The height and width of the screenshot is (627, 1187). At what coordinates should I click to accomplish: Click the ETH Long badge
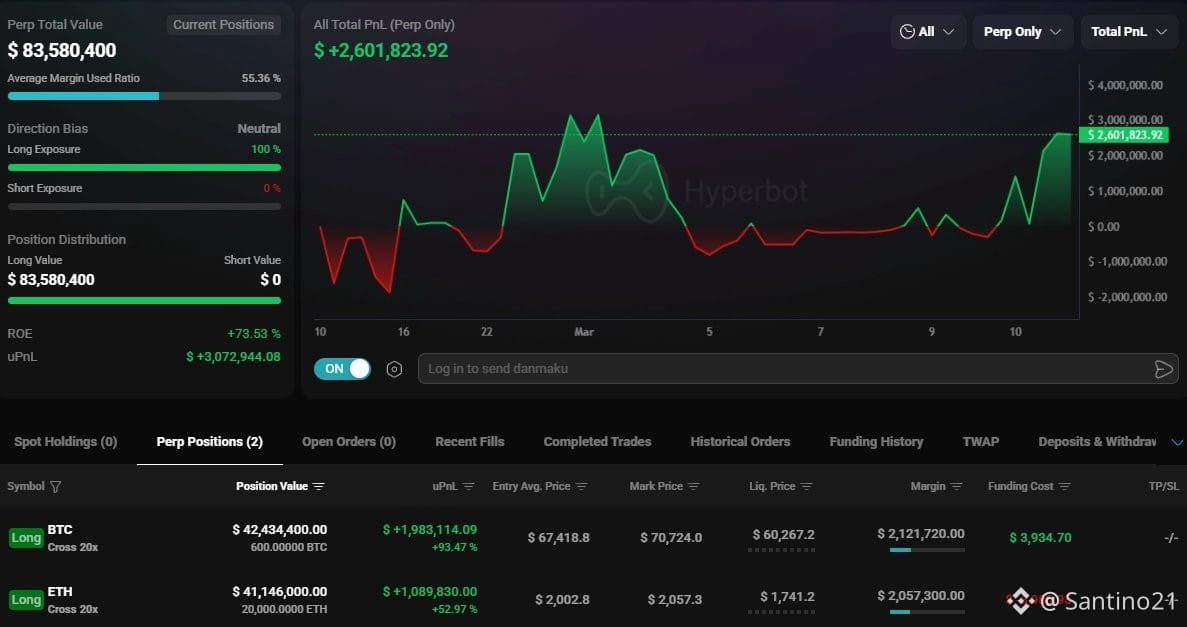(x=26, y=600)
